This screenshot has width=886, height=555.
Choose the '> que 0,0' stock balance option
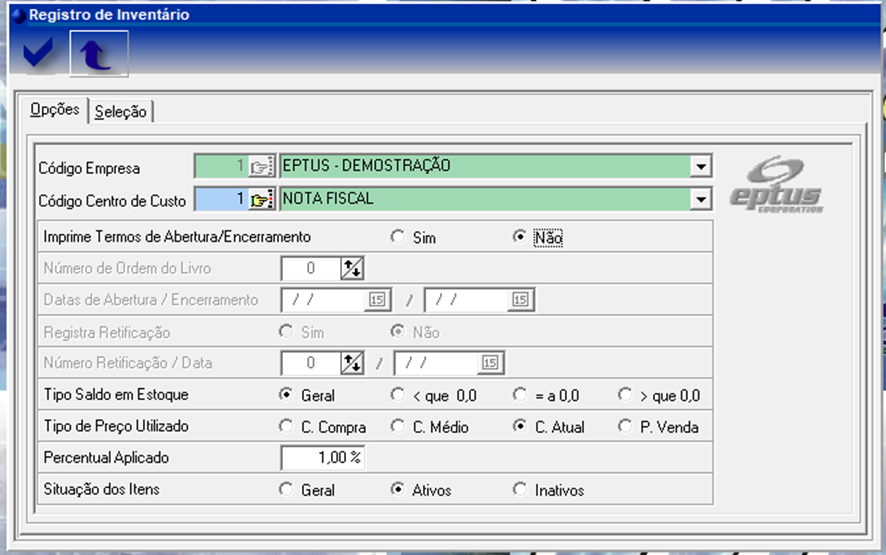tap(625, 395)
